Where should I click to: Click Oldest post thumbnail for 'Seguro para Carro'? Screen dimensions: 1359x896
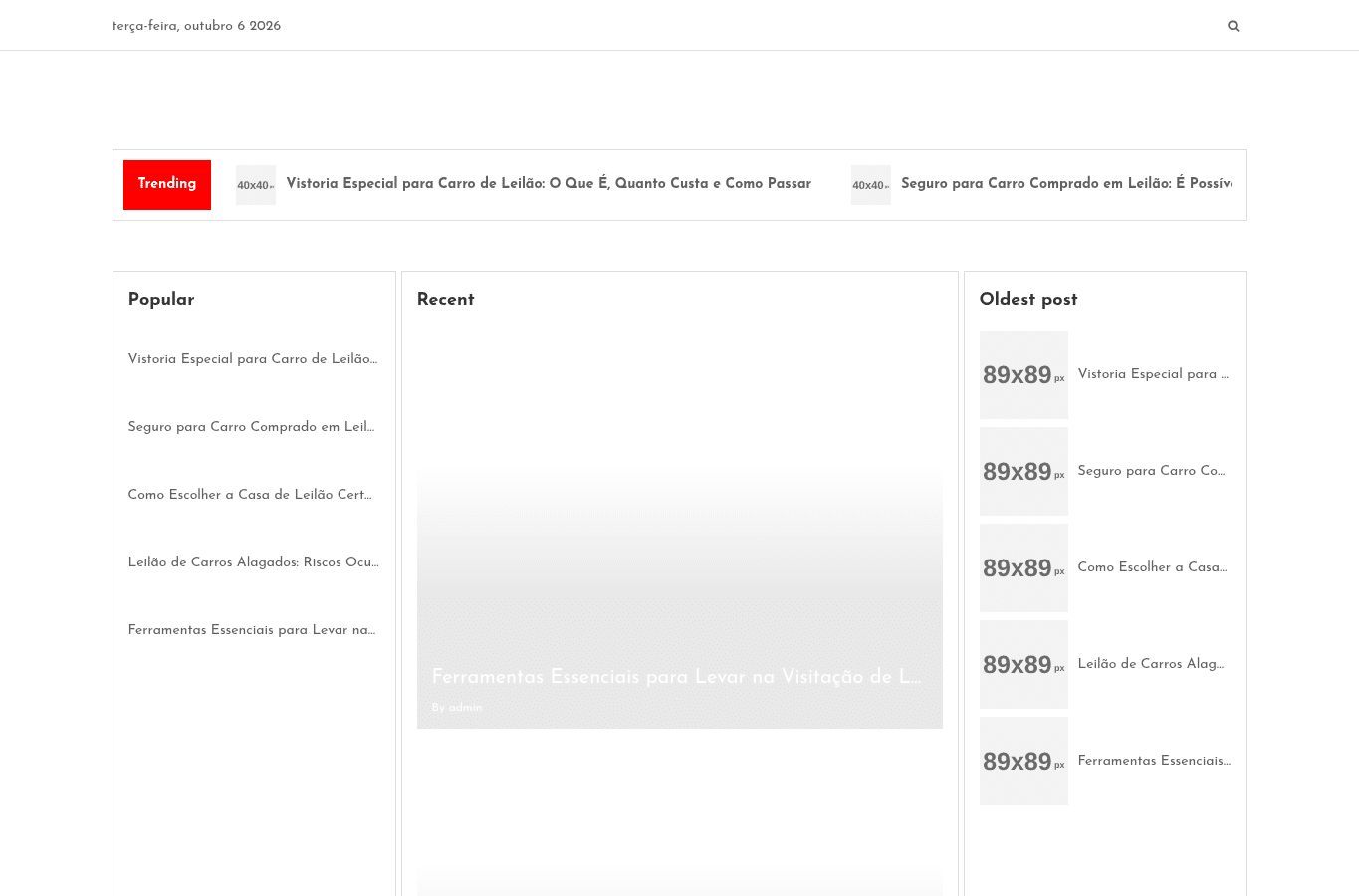[1023, 471]
